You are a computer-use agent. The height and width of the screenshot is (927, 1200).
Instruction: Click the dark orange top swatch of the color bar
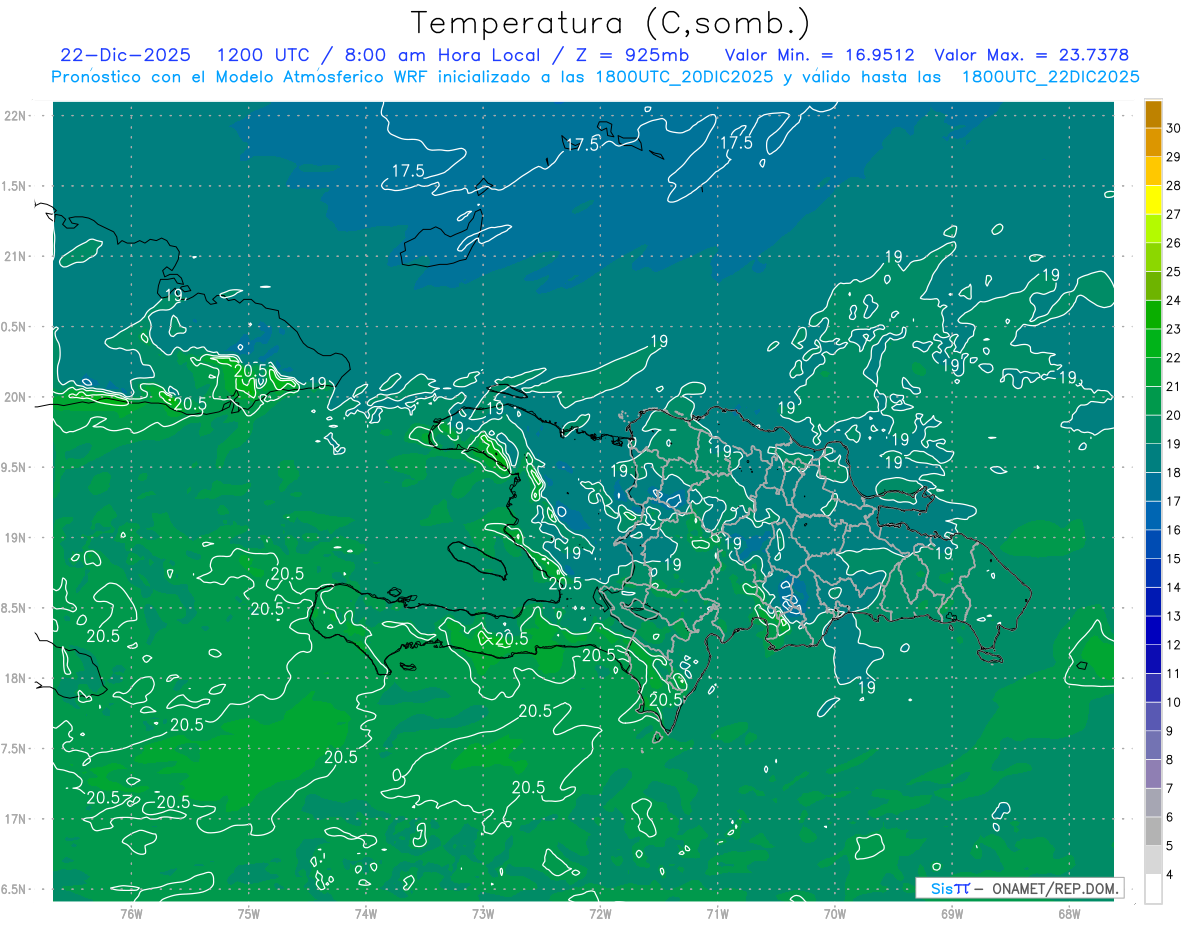[x=1153, y=115]
